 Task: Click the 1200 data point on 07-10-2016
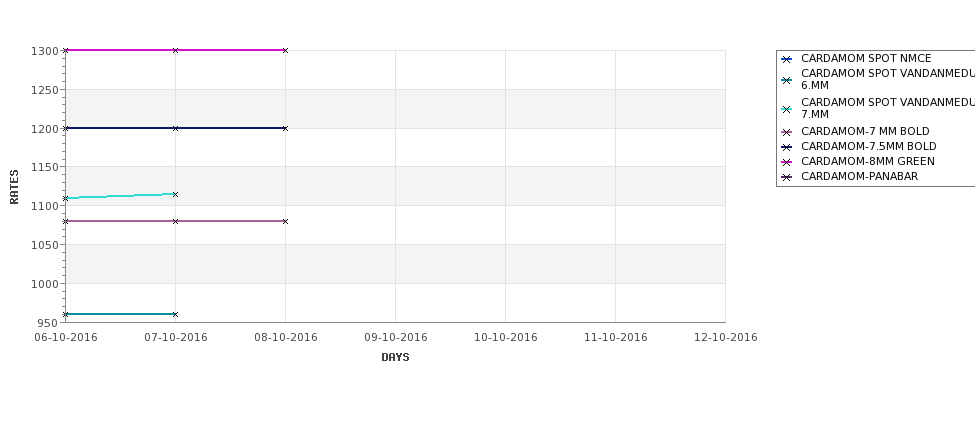point(175,128)
